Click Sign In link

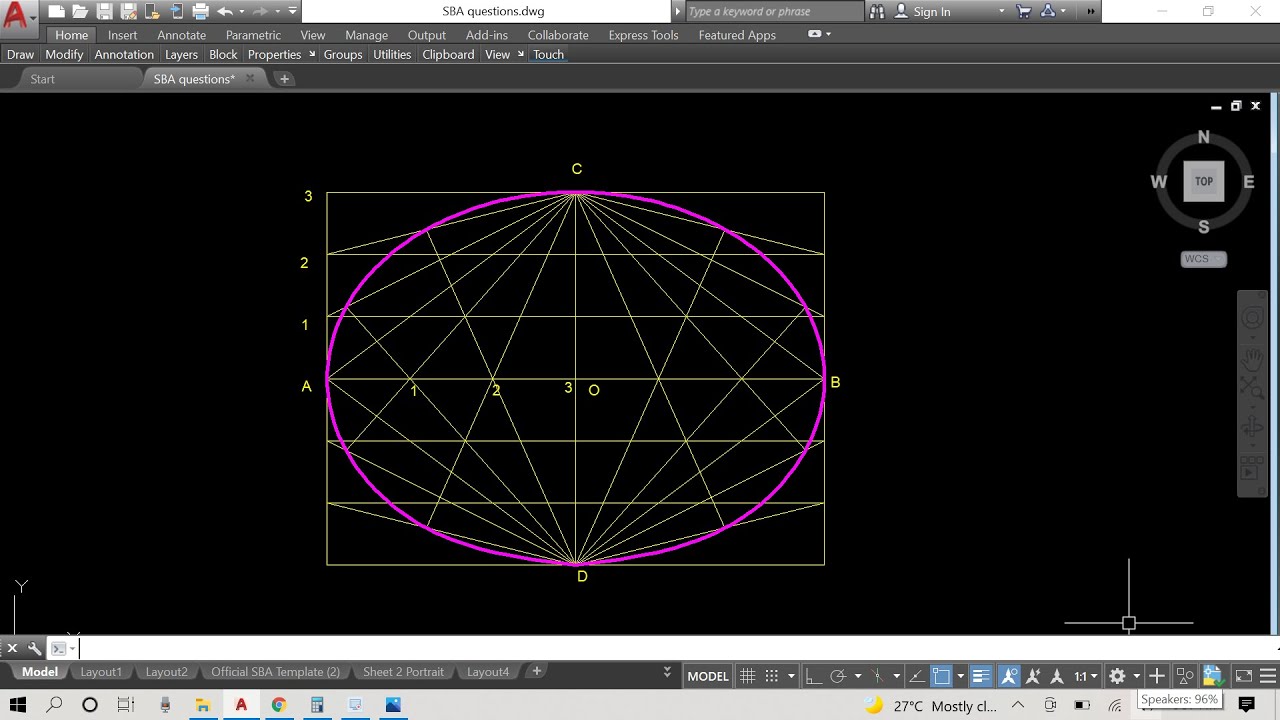click(x=931, y=12)
